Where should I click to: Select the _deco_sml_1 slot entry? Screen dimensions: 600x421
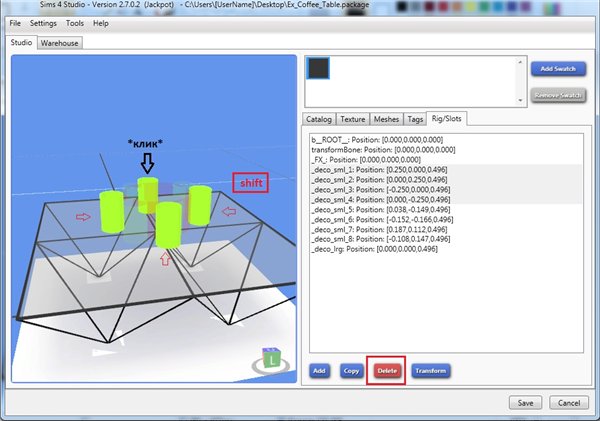click(385, 169)
